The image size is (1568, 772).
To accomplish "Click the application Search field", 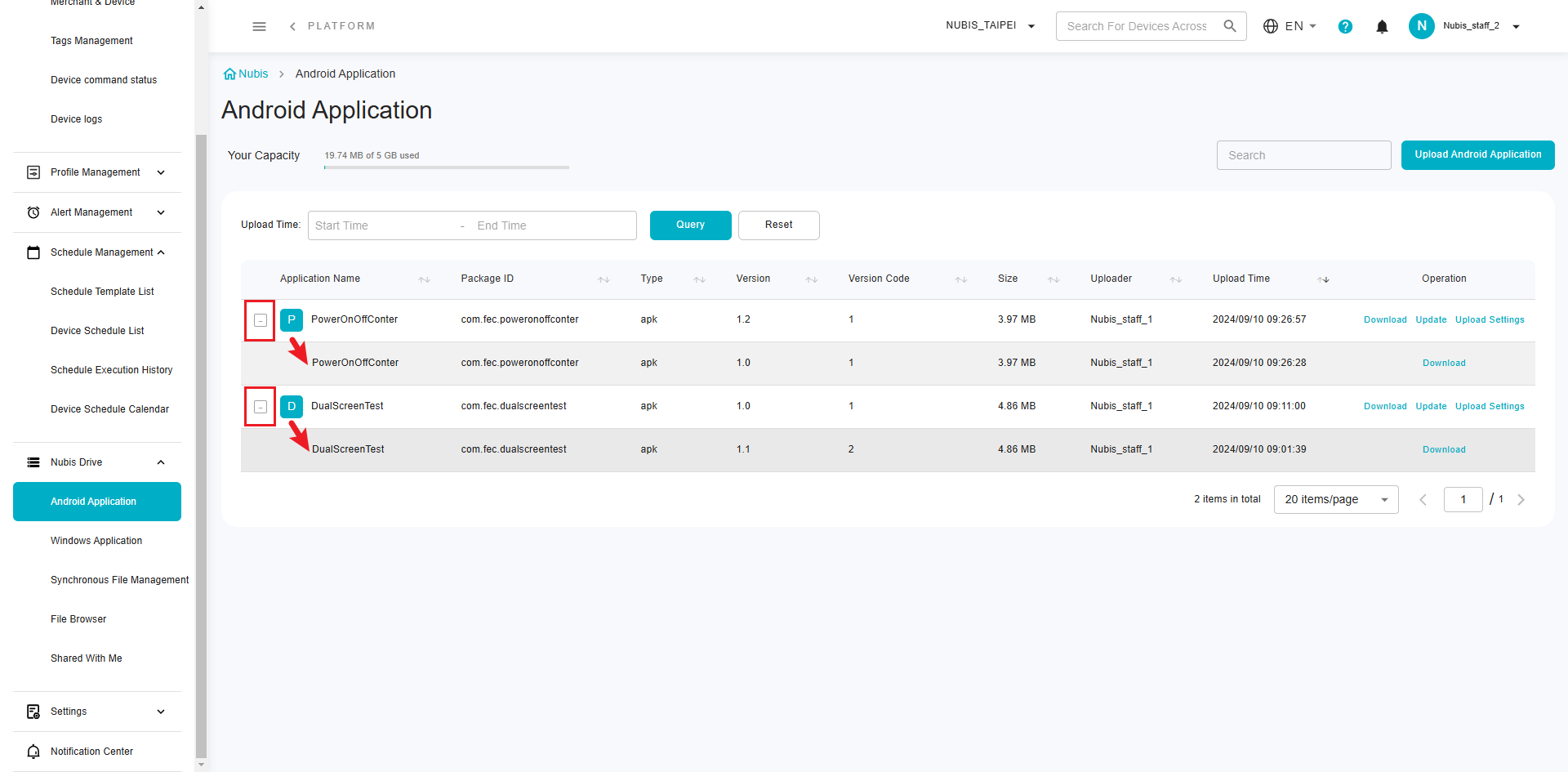I will point(1303,155).
